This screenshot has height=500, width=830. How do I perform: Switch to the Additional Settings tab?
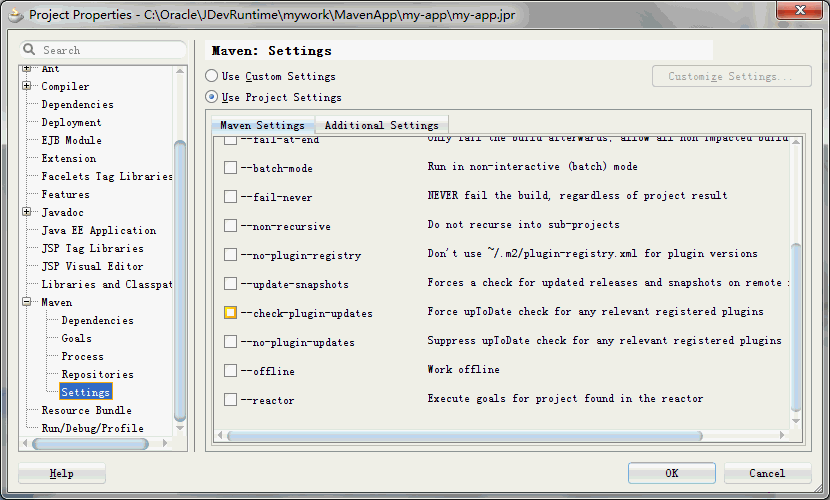click(382, 125)
